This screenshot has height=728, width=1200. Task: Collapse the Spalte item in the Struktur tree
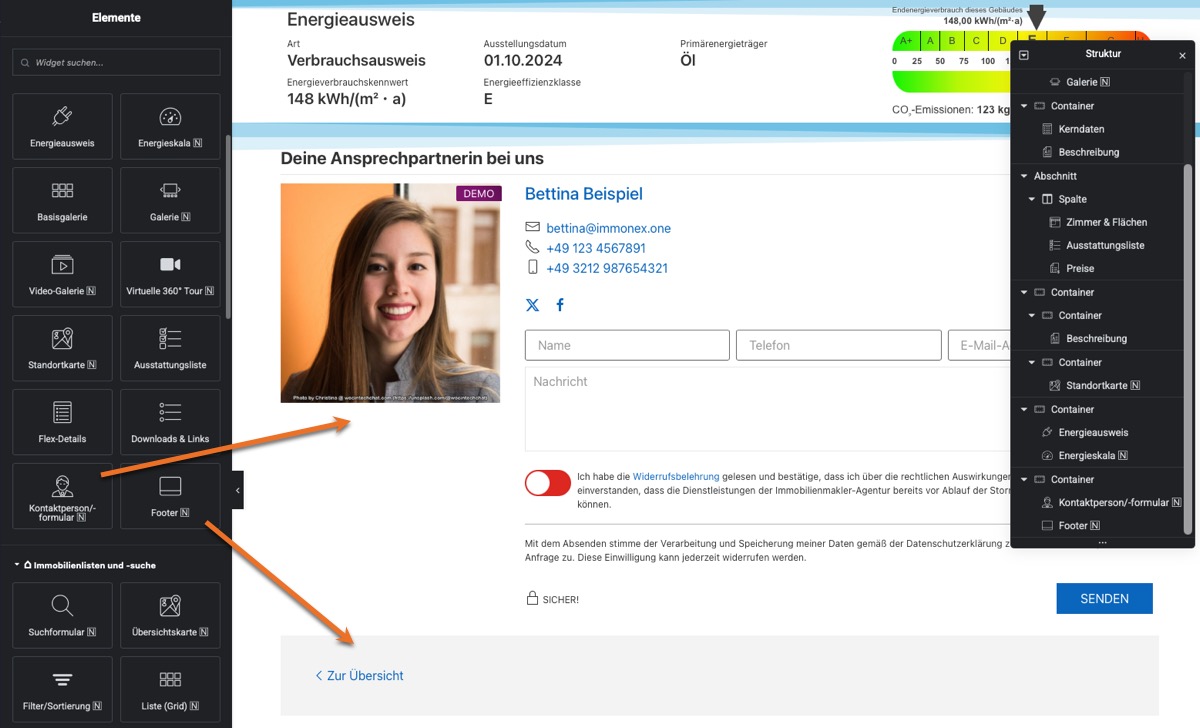coord(1031,198)
